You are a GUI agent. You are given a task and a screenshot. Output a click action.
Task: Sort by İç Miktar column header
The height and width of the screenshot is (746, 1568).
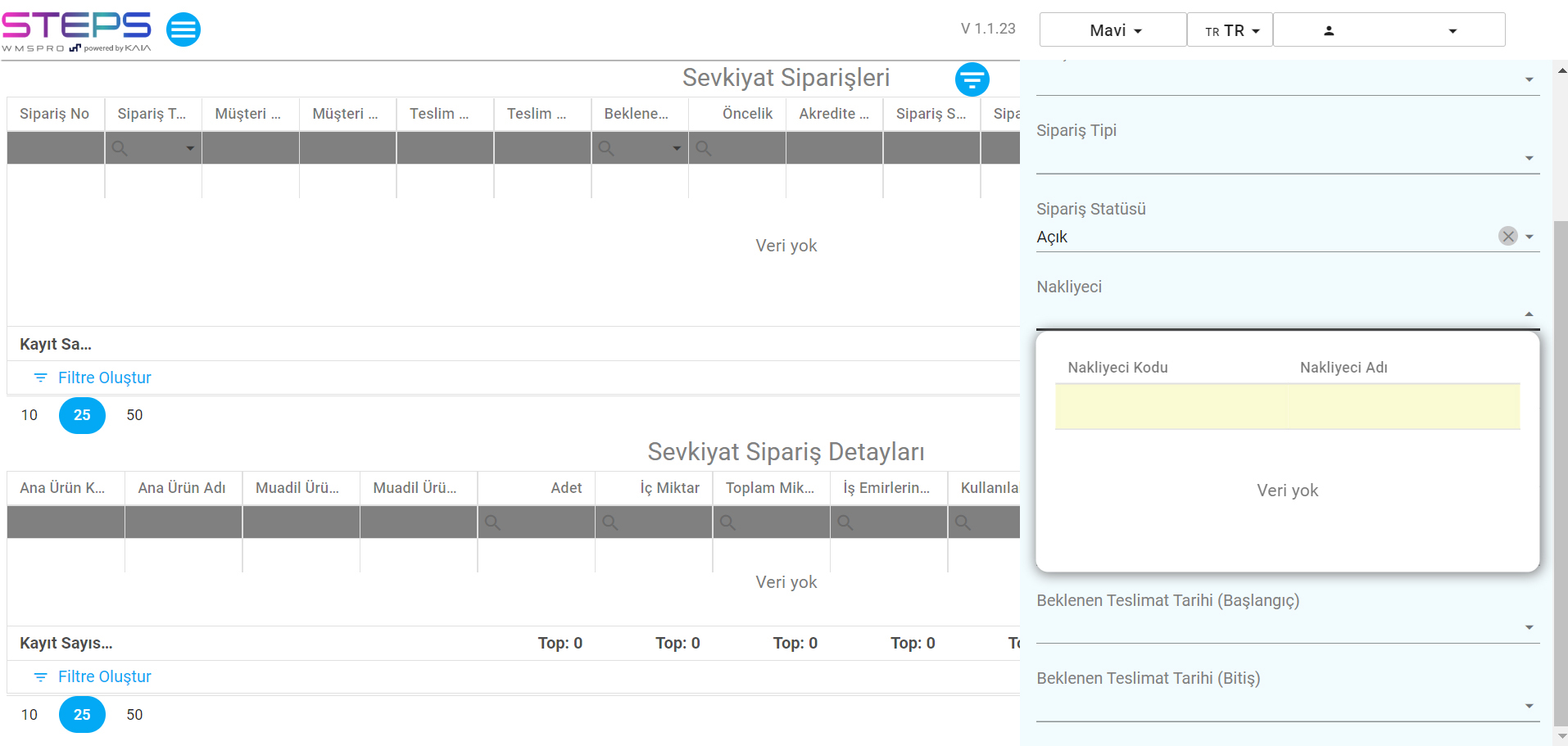click(654, 488)
